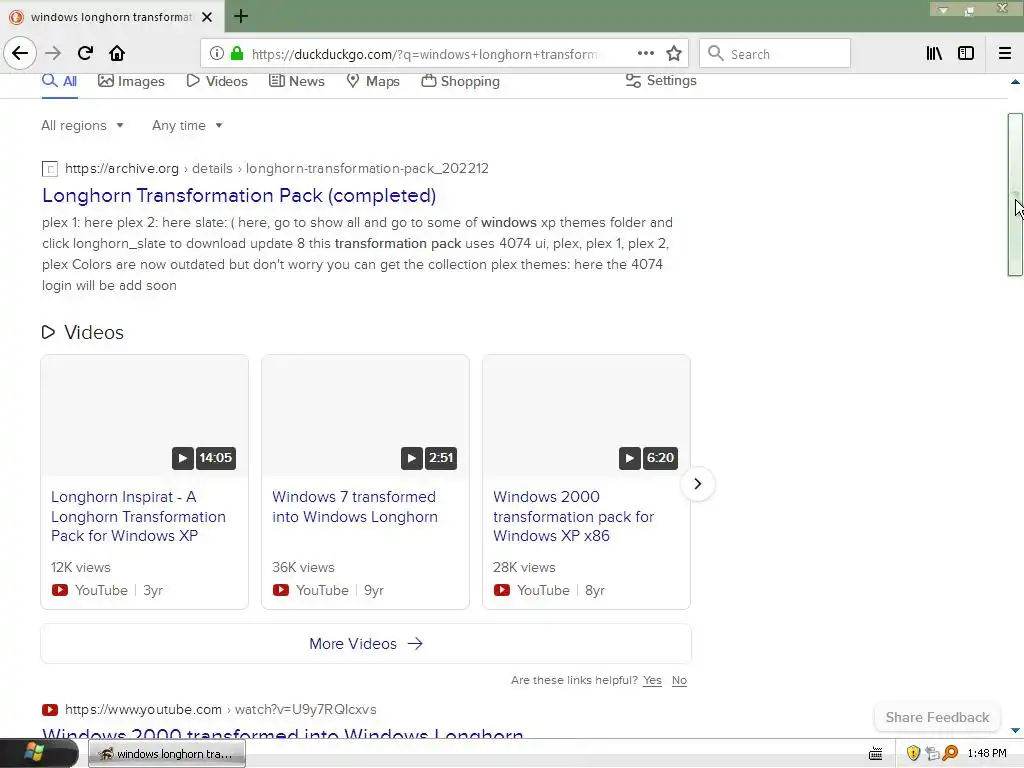Select the Firefox taskbar window button
The image size is (1024, 768).
click(167, 754)
